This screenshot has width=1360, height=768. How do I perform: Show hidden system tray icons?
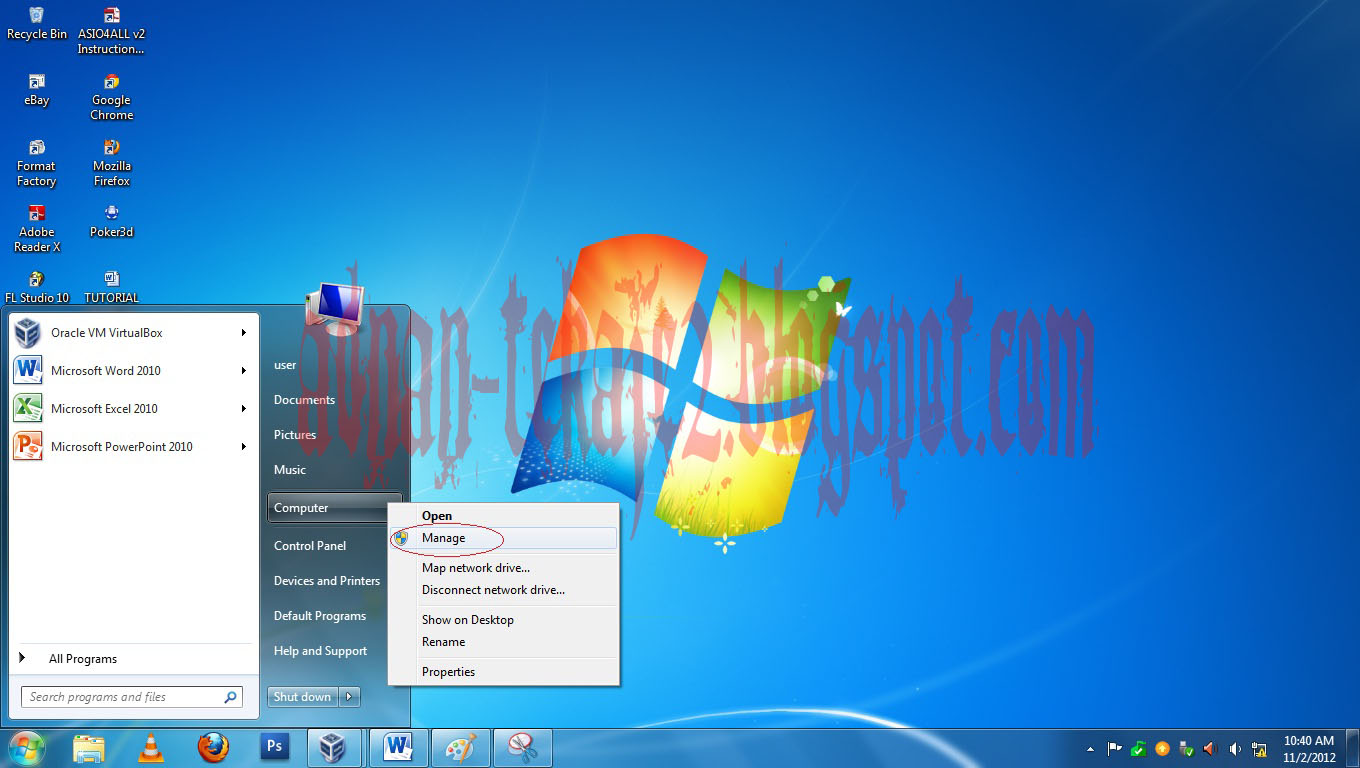pyautogui.click(x=1090, y=748)
